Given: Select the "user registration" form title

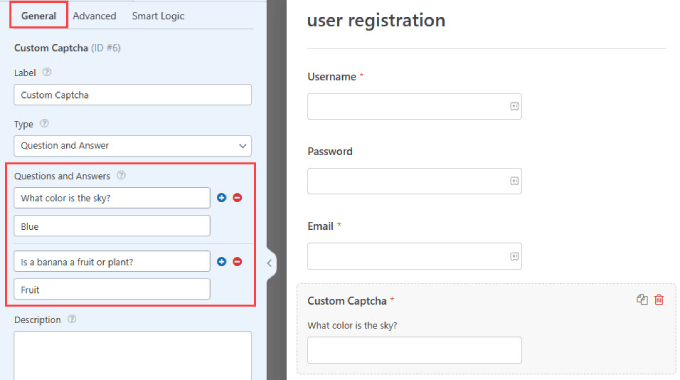Looking at the screenshot, I should tap(376, 20).
